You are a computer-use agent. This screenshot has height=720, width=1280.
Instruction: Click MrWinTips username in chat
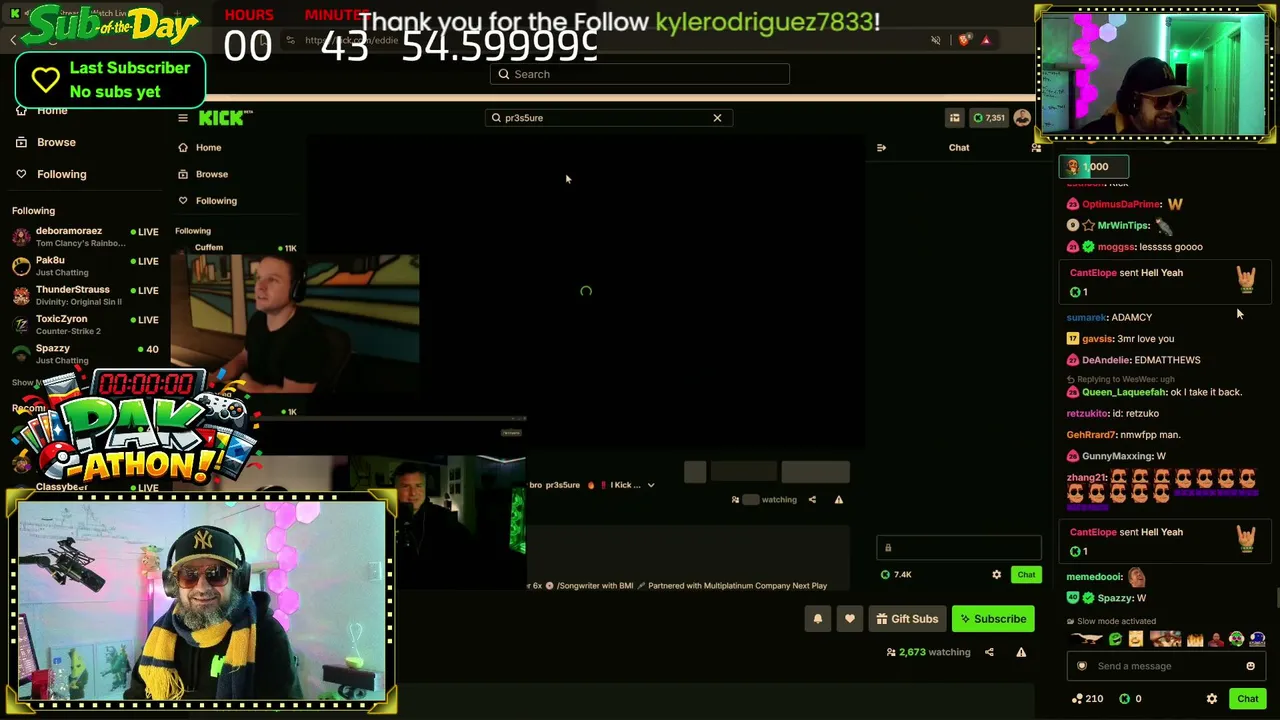(x=1123, y=226)
